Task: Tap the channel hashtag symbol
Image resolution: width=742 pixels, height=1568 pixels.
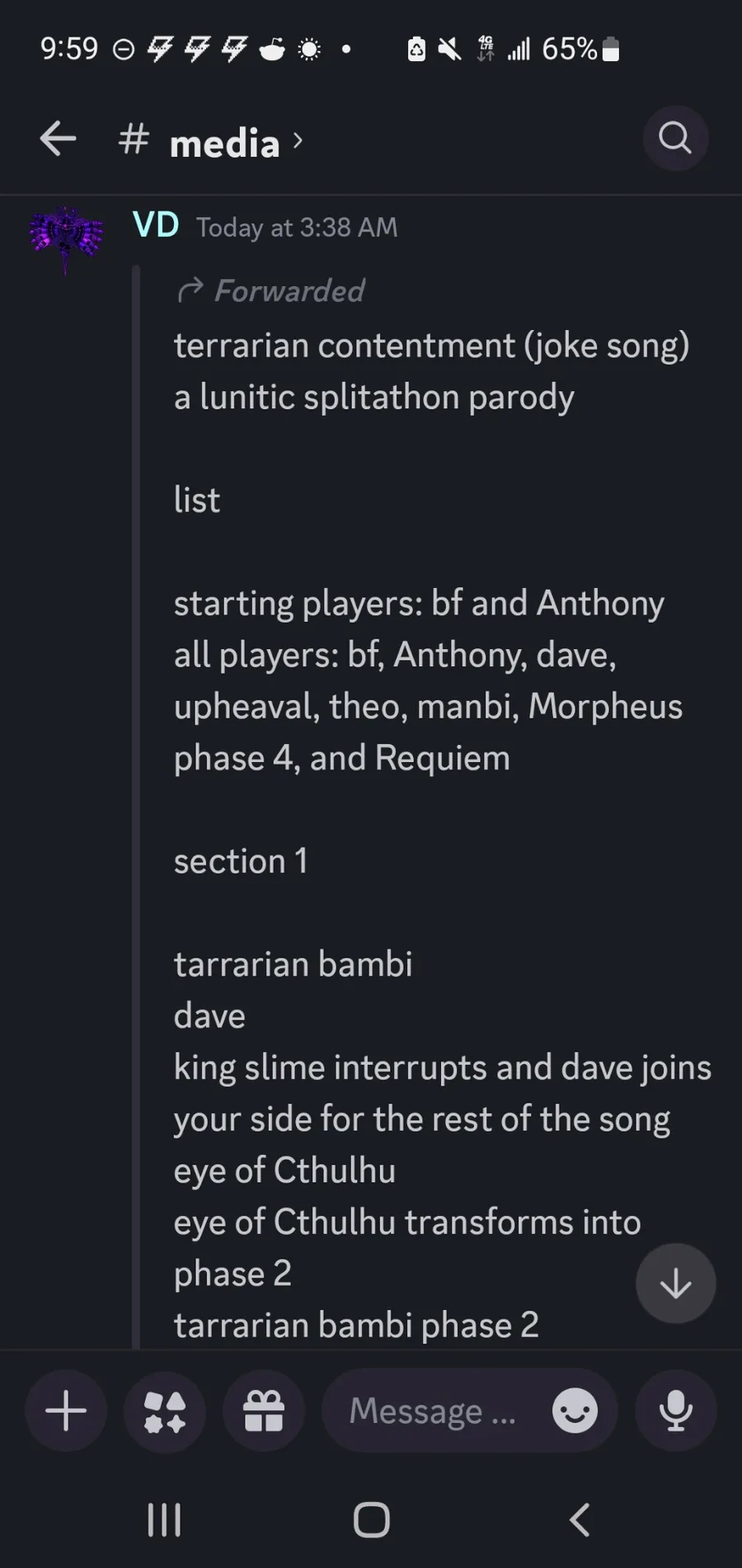Action: (134, 139)
